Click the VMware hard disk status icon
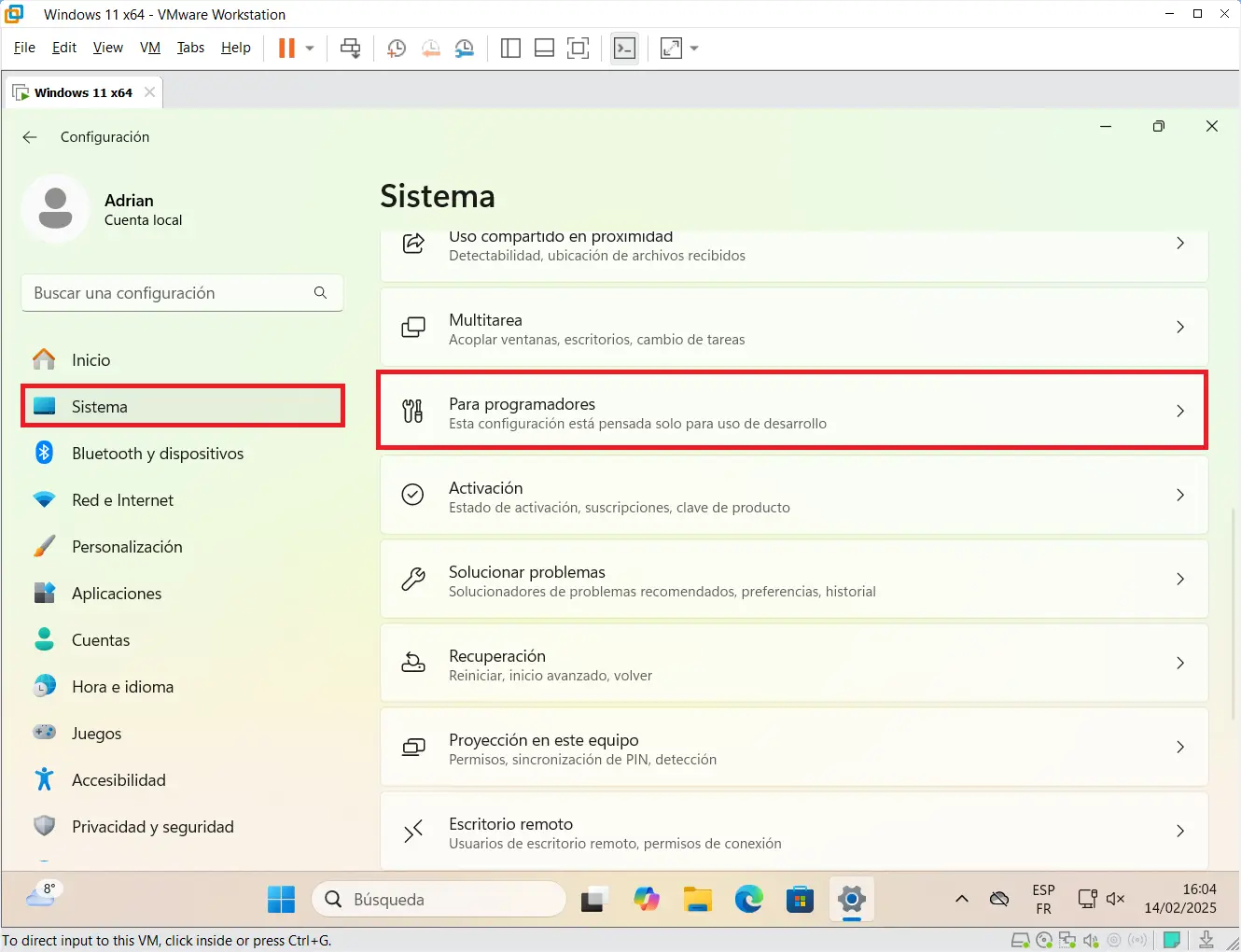The image size is (1241, 952). tap(1021, 941)
